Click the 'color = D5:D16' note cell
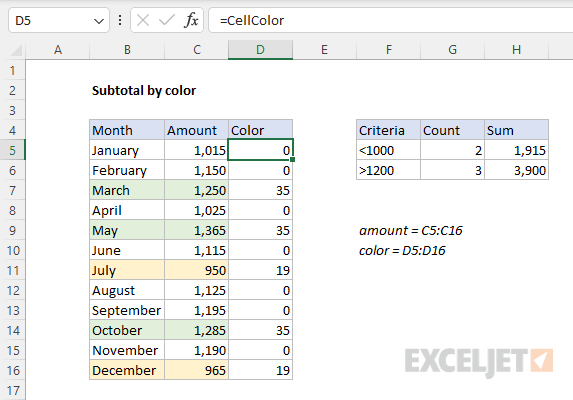The height and width of the screenshot is (400, 573). (x=402, y=250)
